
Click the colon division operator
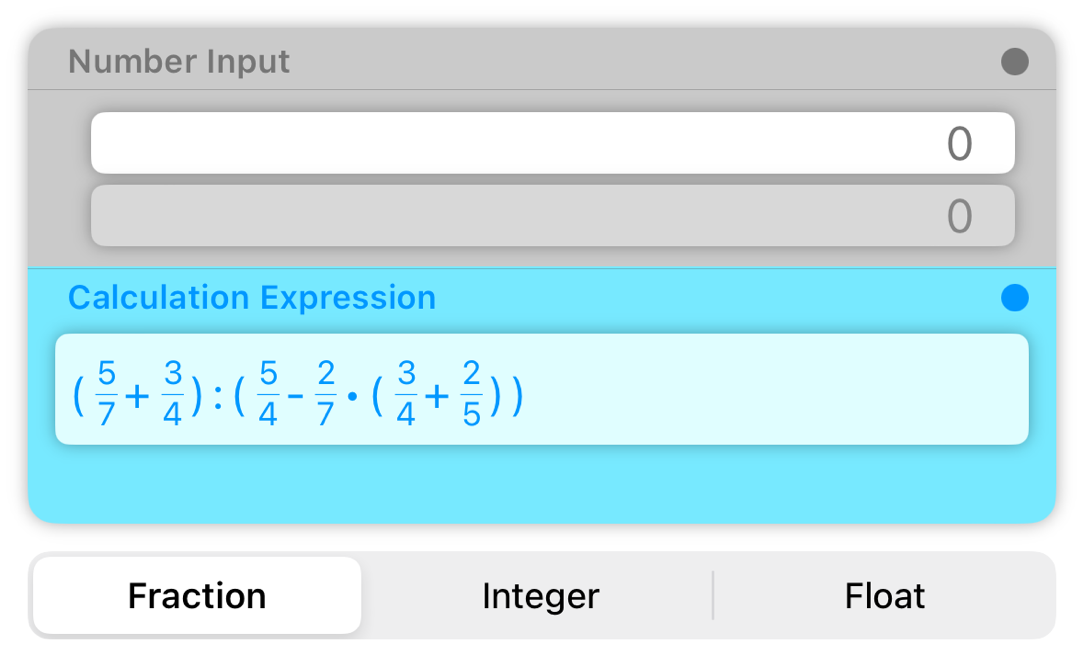(x=217, y=397)
